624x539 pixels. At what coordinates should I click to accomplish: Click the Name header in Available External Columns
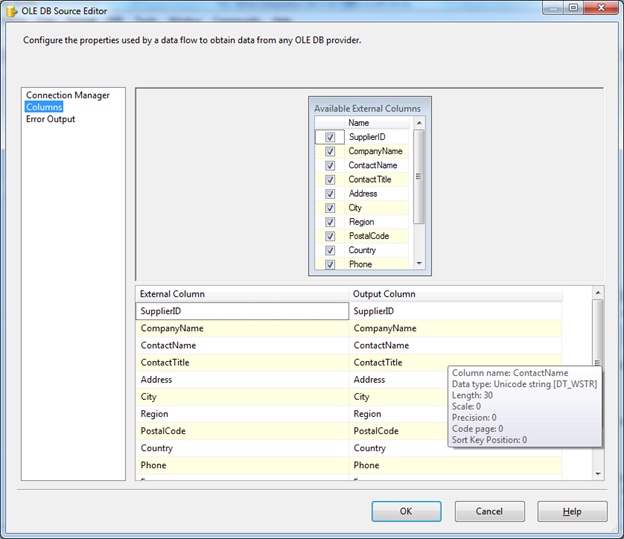point(376,123)
